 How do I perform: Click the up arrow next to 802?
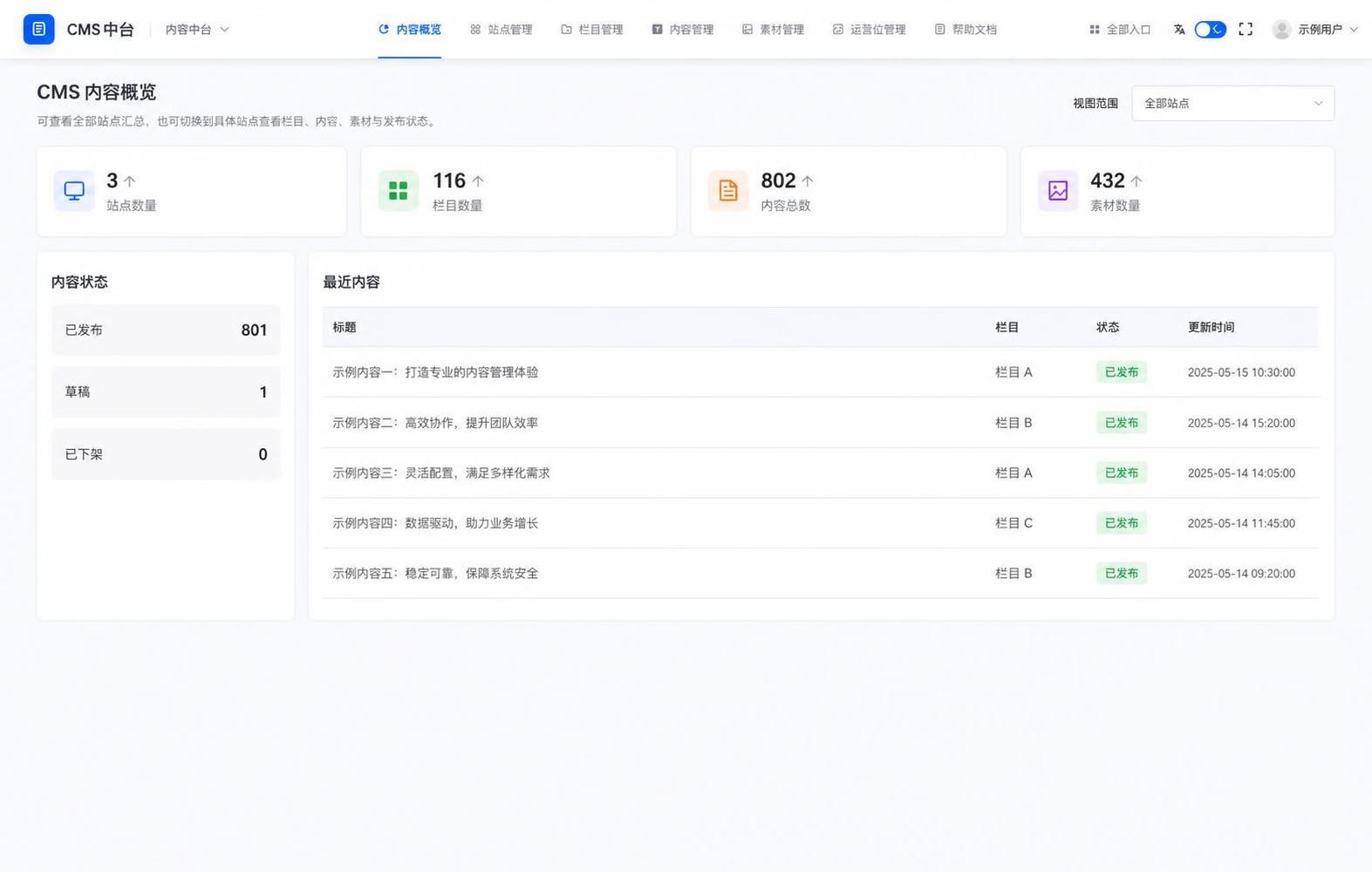(808, 181)
